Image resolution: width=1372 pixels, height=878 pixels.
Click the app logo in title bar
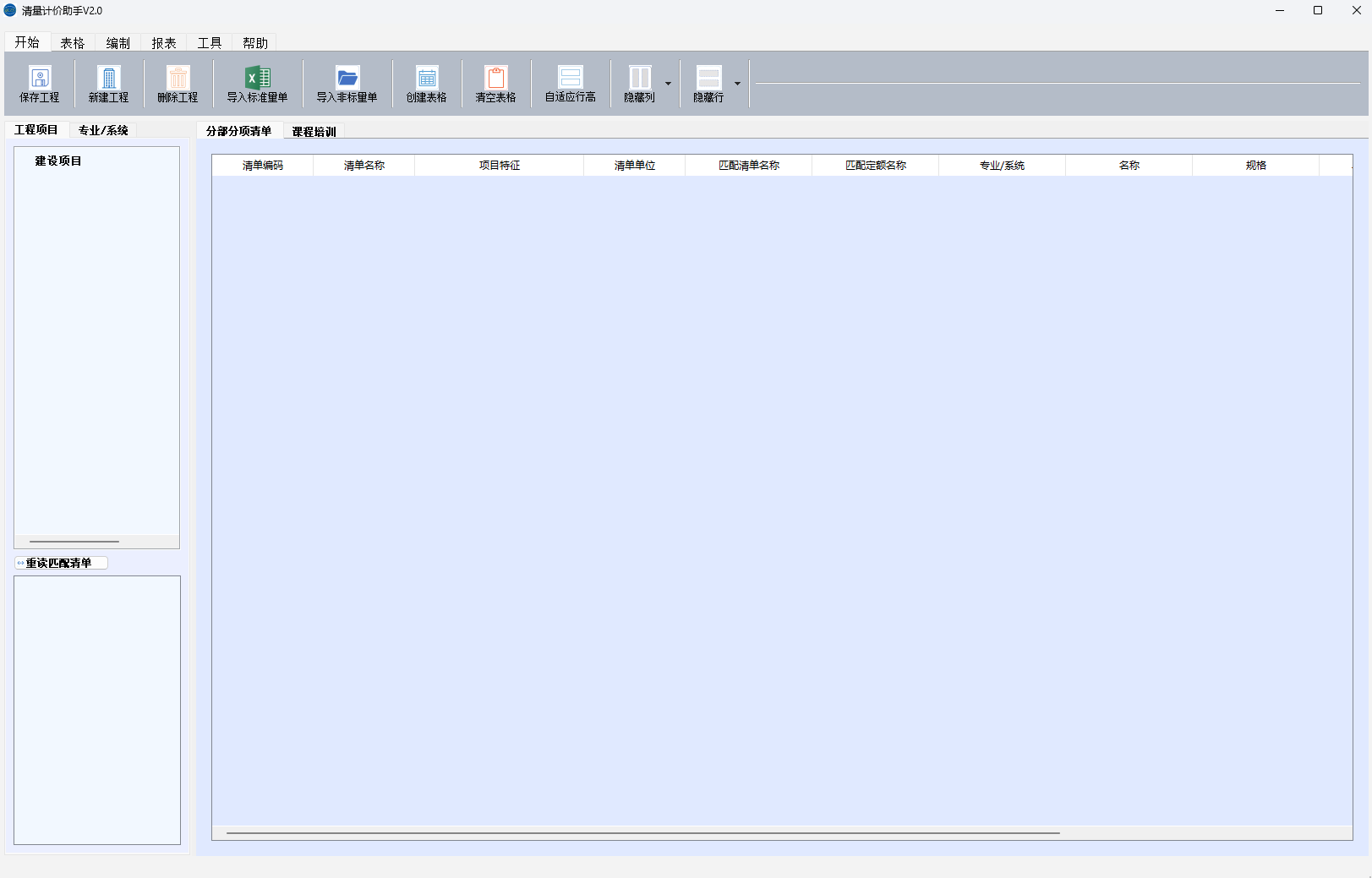point(10,10)
